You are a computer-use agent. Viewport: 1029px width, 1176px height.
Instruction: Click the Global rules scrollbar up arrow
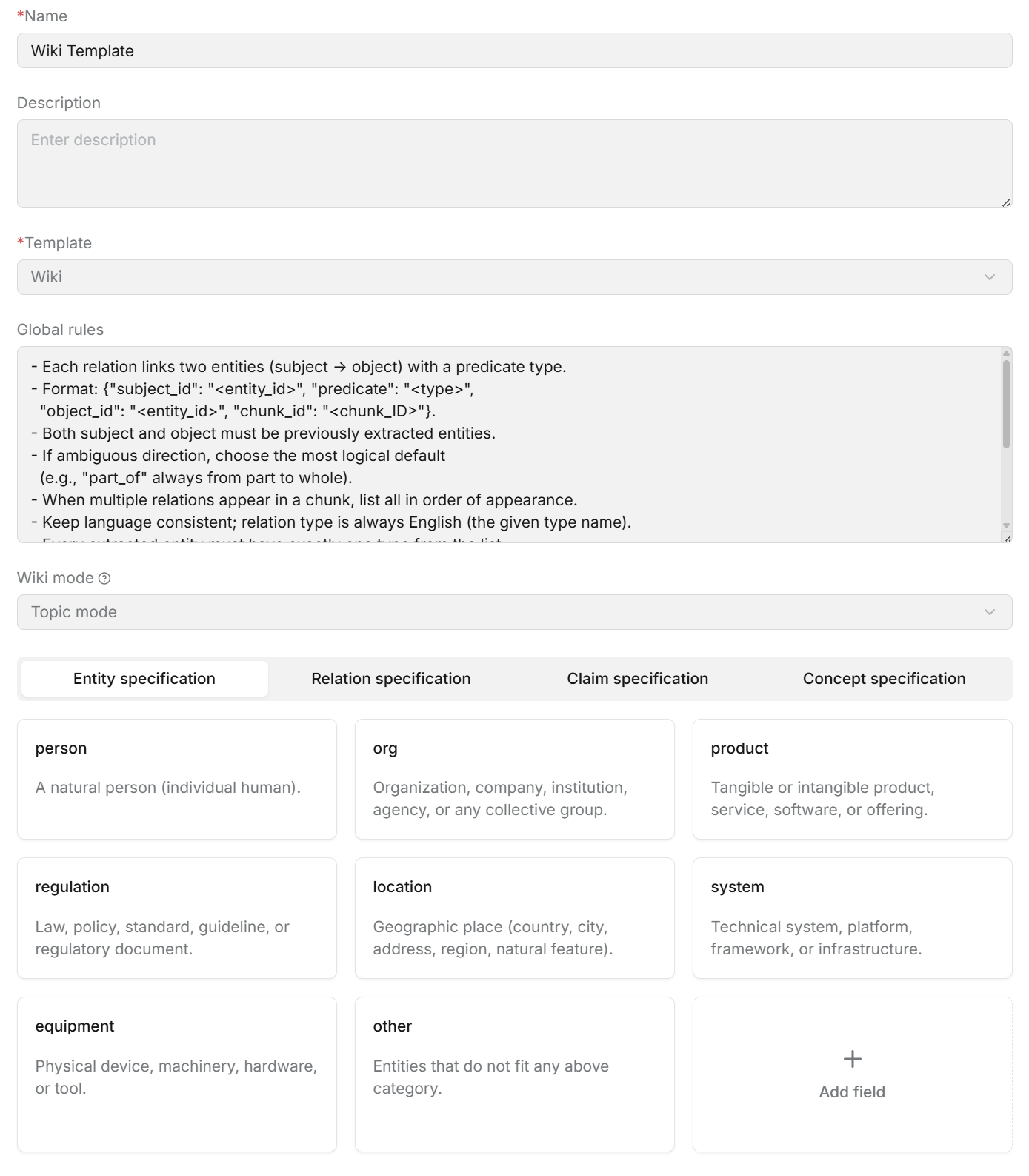(1006, 353)
